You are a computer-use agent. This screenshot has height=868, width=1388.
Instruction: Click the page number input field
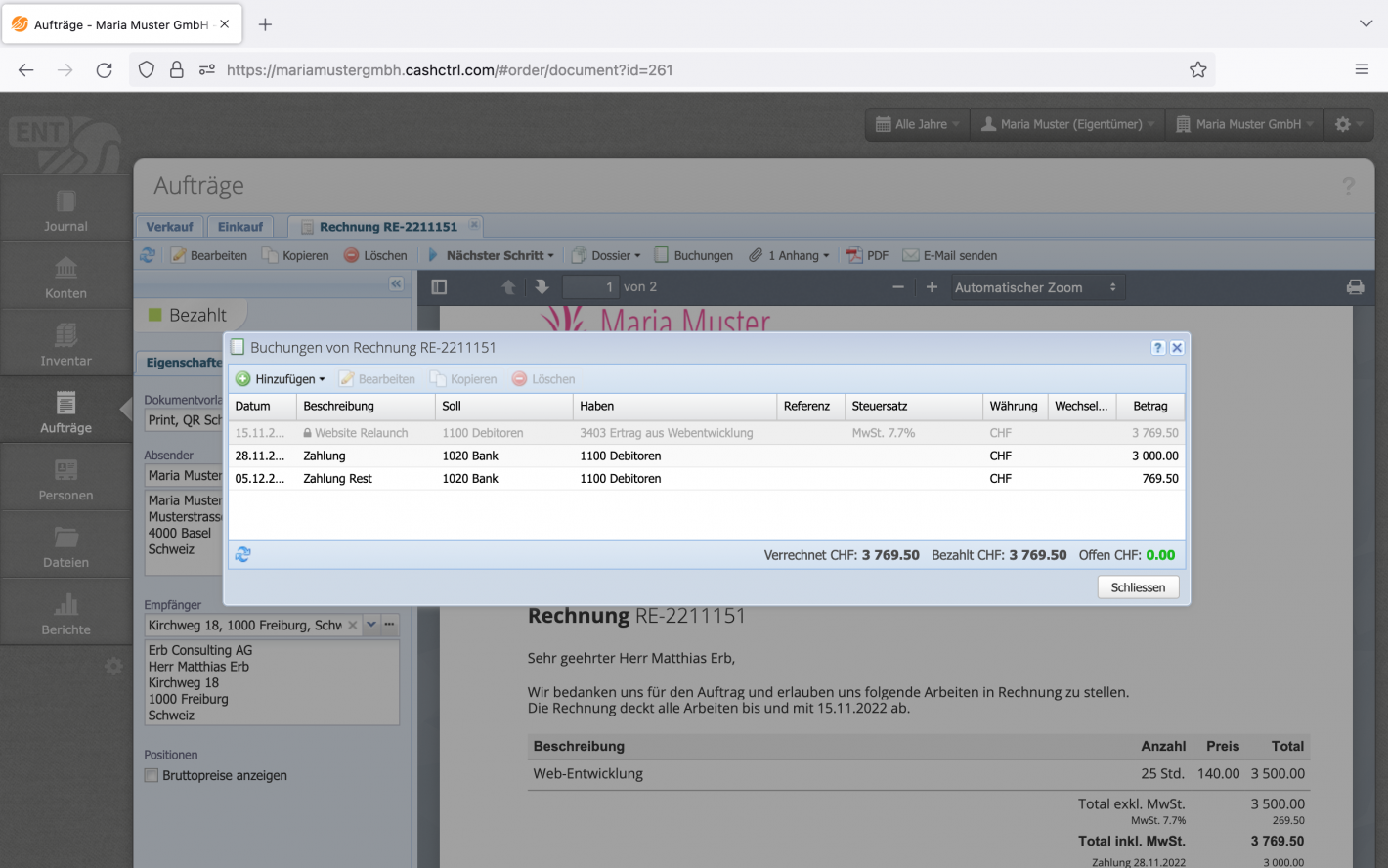click(589, 286)
